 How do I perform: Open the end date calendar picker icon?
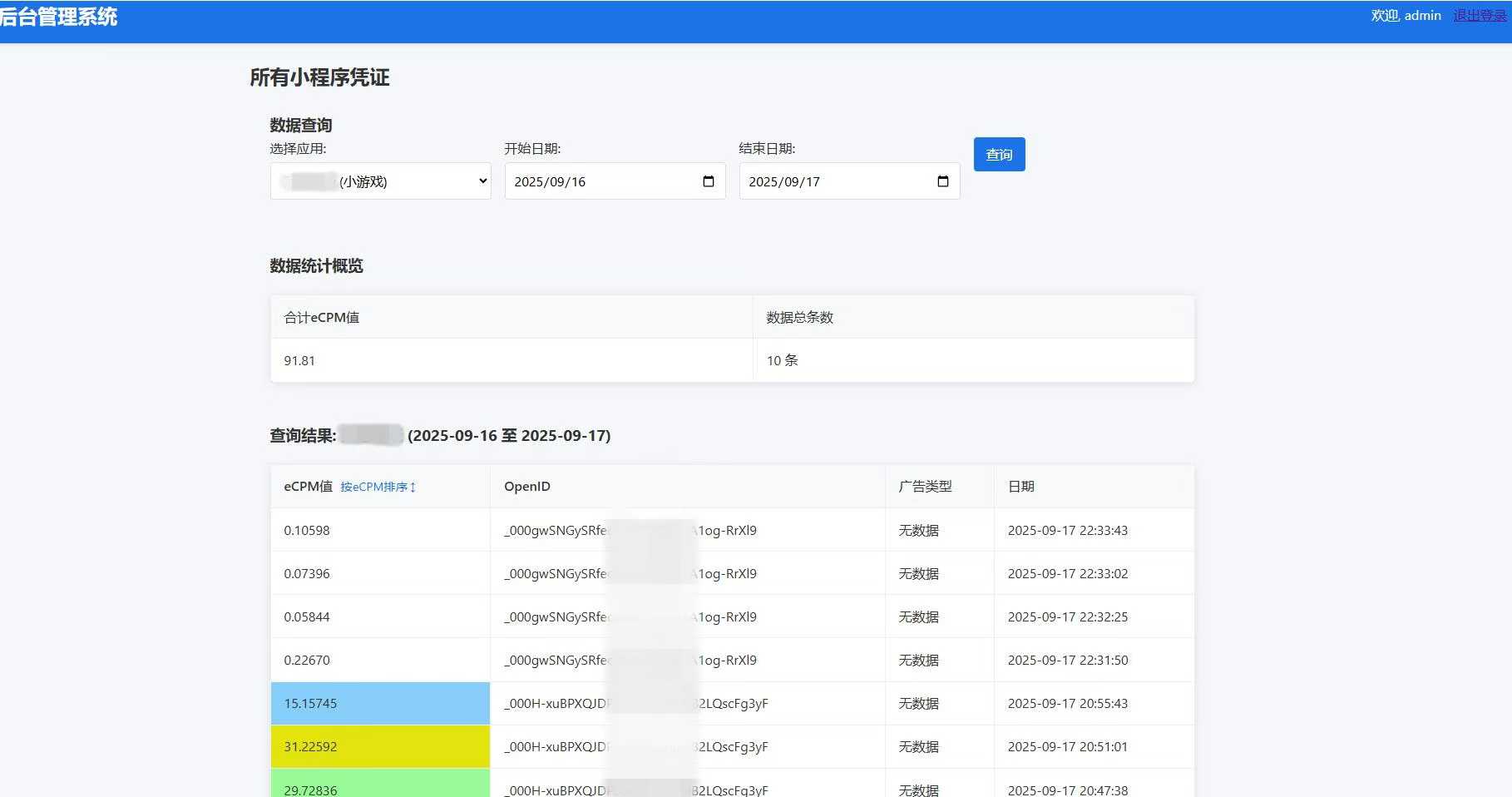click(x=942, y=181)
